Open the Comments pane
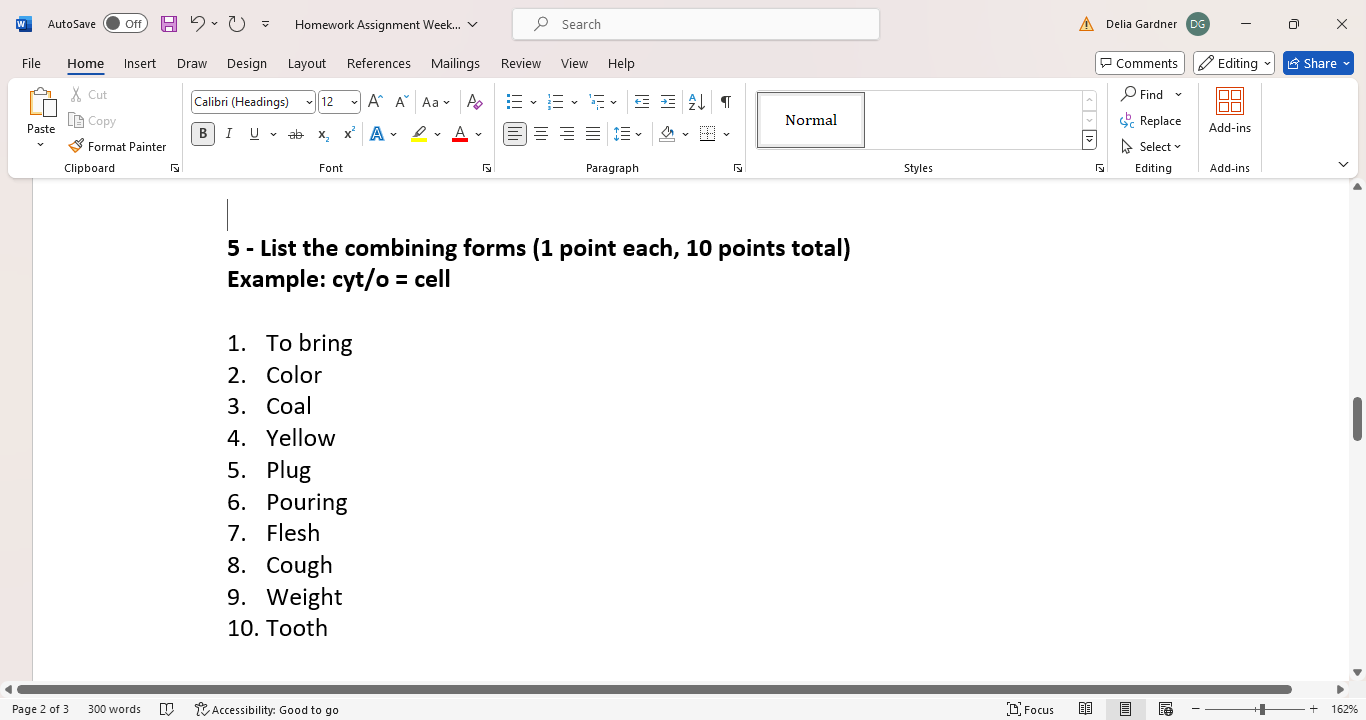 1140,63
